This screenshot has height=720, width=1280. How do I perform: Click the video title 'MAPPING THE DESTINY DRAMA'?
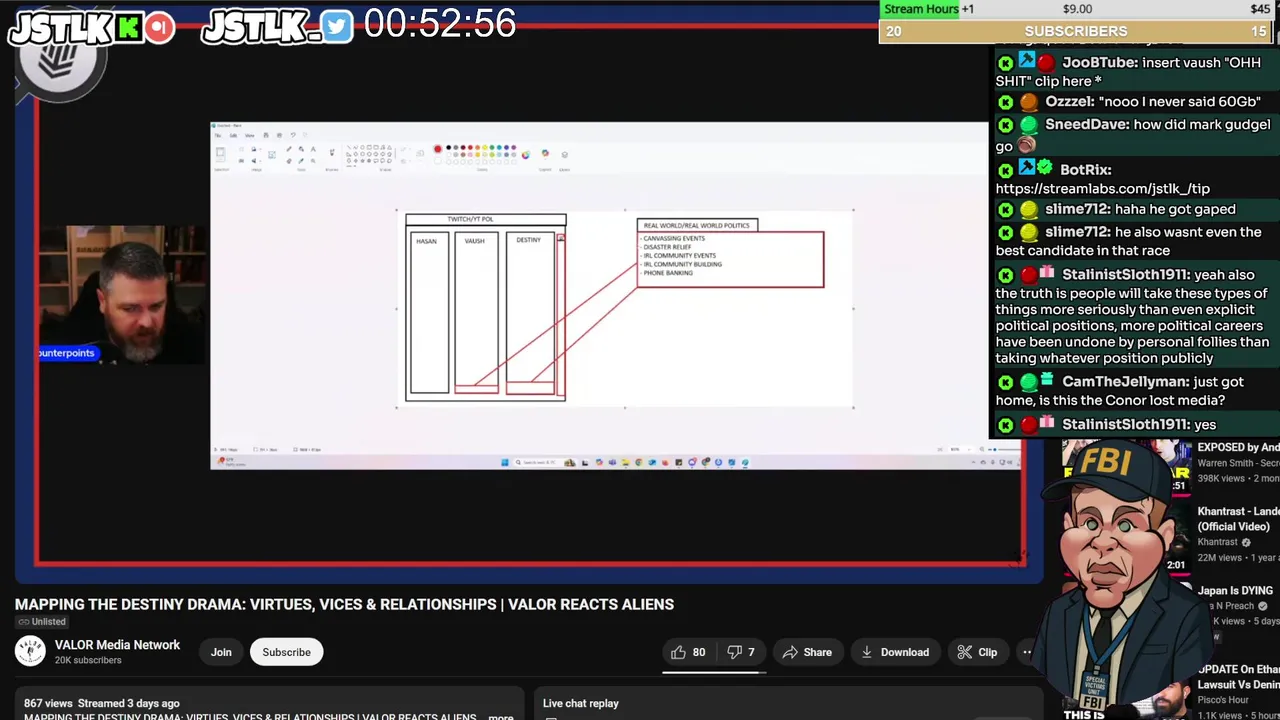tap(344, 604)
